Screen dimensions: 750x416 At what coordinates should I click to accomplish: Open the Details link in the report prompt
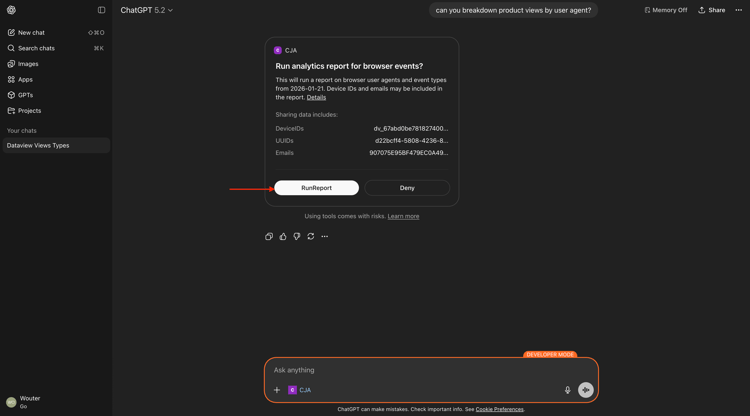pyautogui.click(x=316, y=97)
